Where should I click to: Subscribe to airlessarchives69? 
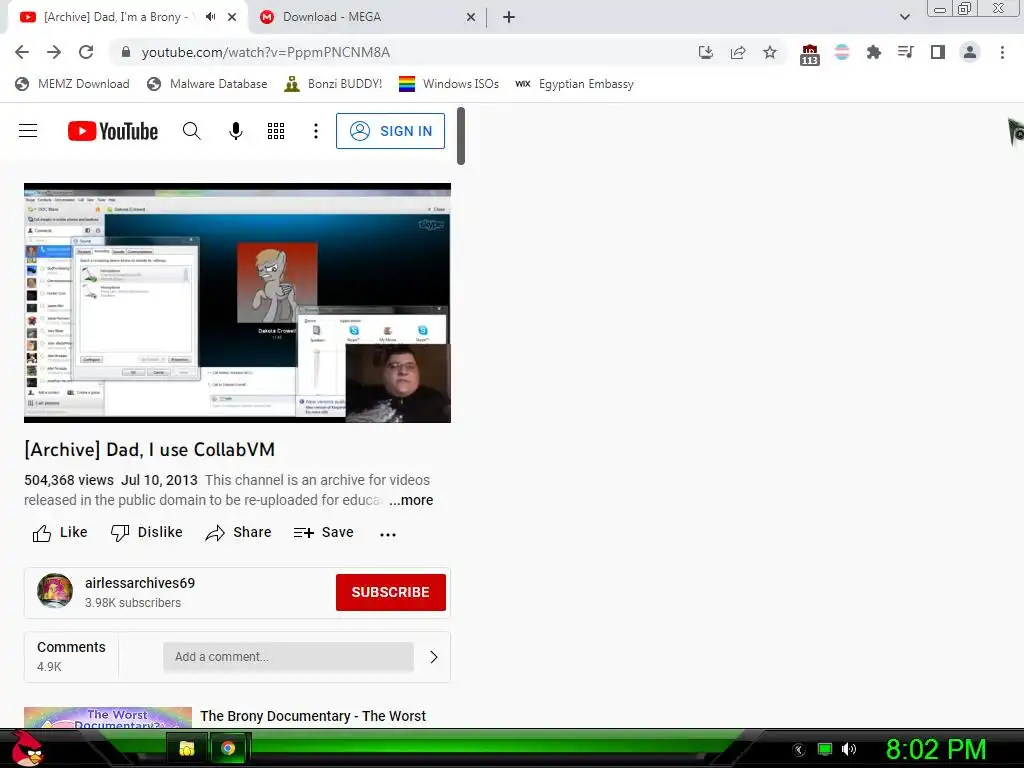coord(391,592)
